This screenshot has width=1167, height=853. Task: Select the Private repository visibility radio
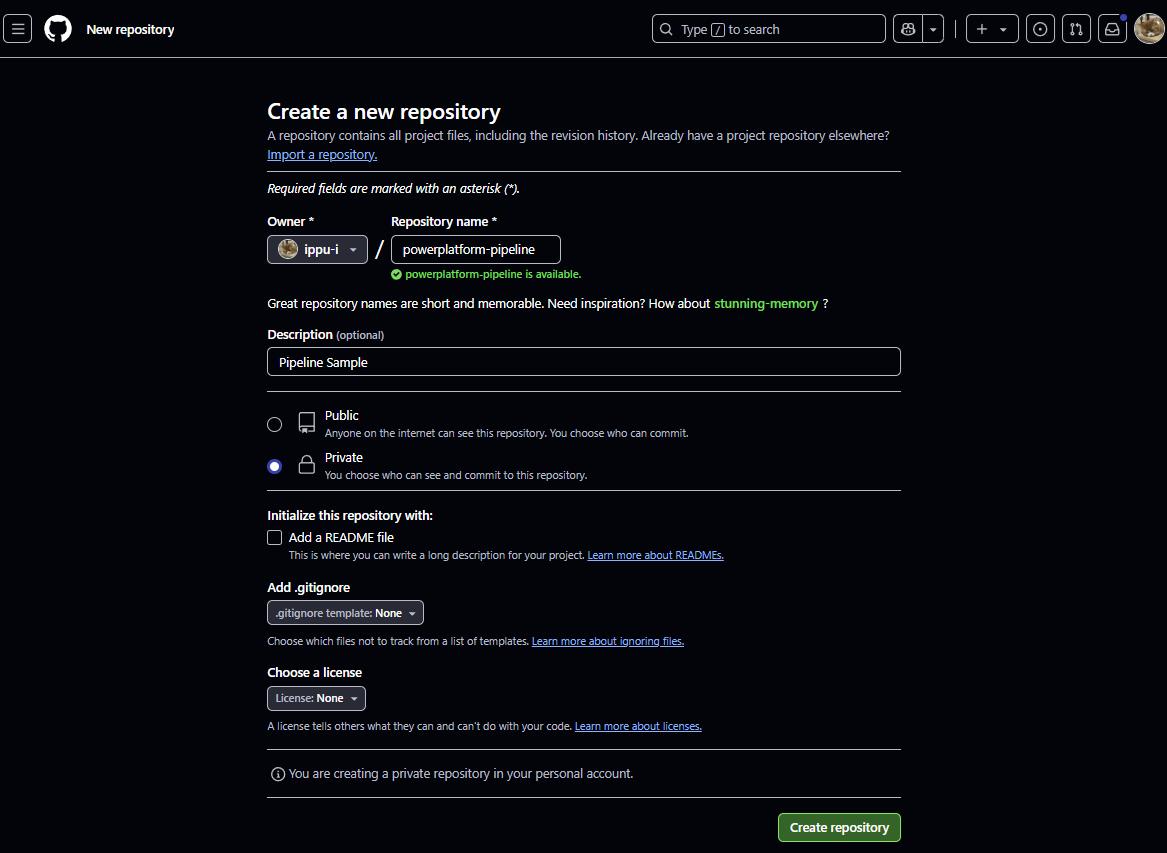tap(274, 466)
